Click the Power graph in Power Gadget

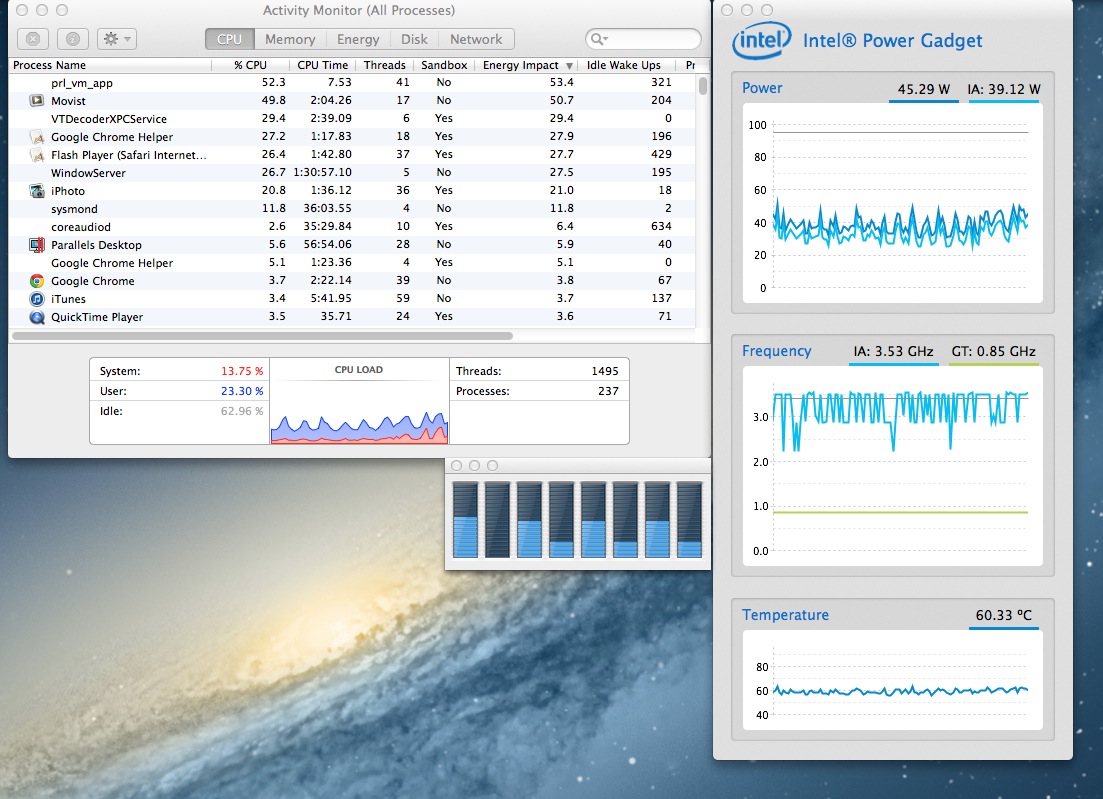(x=893, y=204)
